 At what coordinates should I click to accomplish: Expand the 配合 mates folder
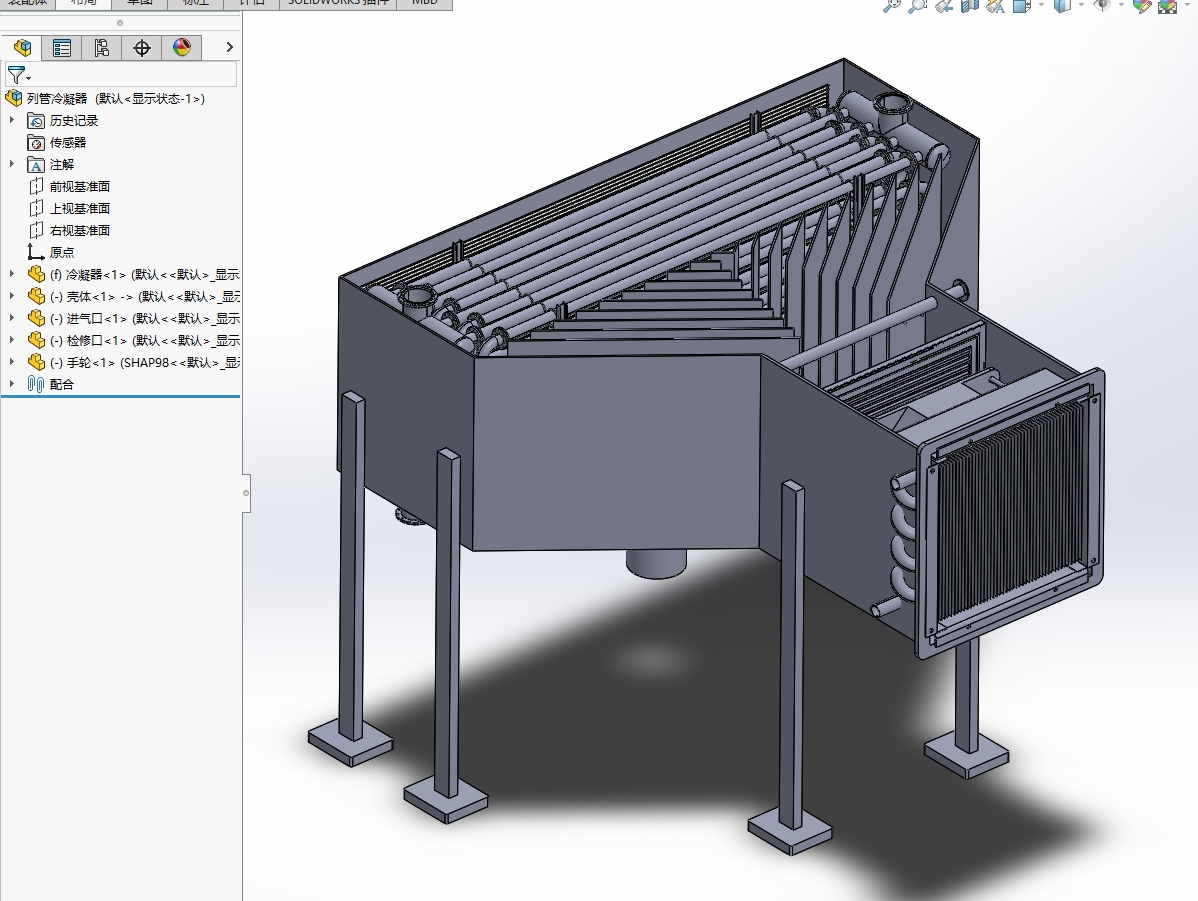pyautogui.click(x=11, y=384)
